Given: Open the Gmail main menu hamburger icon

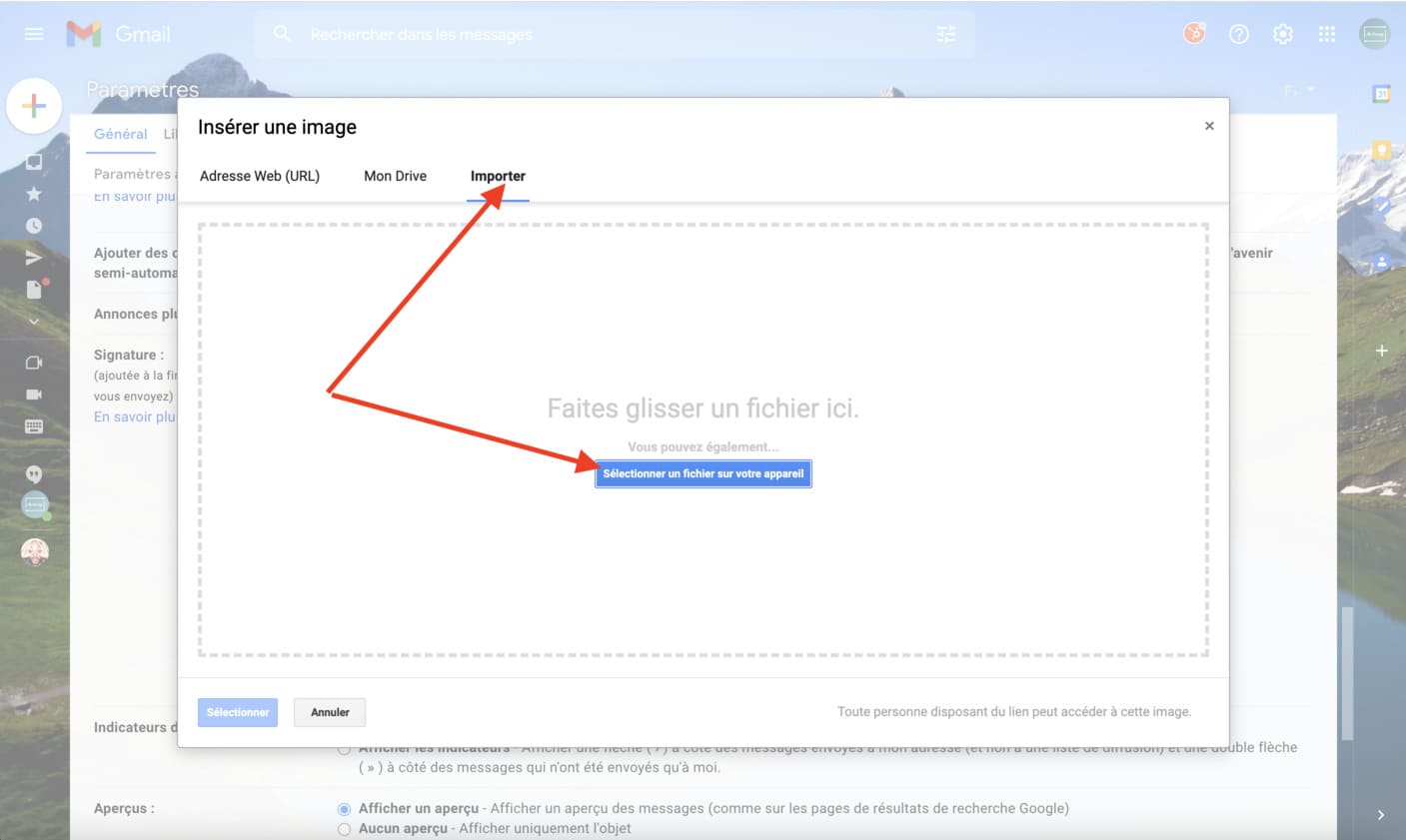Looking at the screenshot, I should [34, 34].
